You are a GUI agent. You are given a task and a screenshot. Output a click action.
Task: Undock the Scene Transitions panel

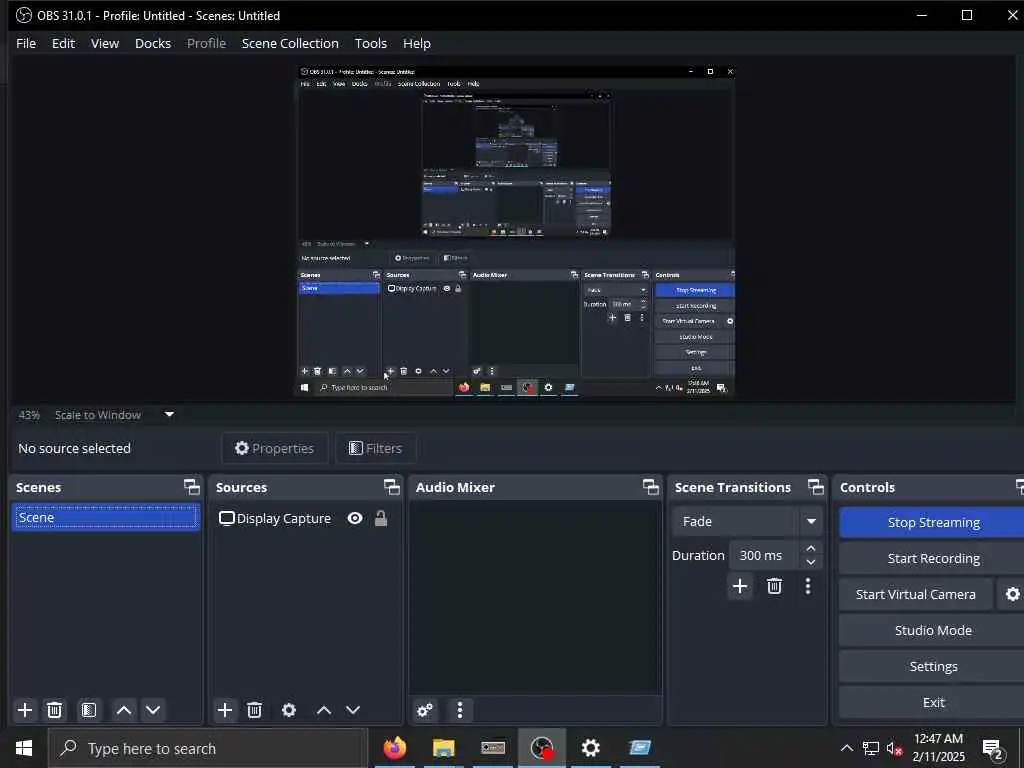click(816, 487)
